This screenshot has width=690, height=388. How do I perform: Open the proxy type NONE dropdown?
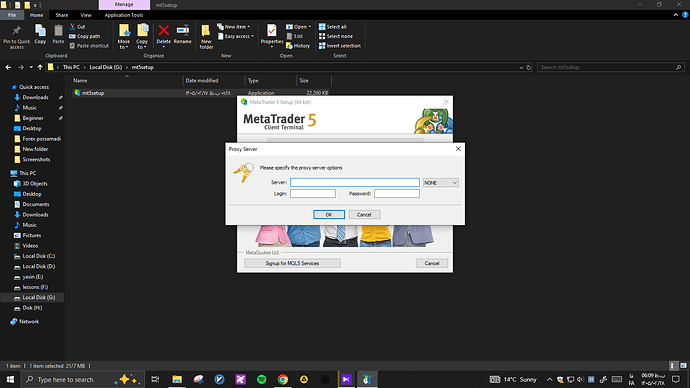440,183
